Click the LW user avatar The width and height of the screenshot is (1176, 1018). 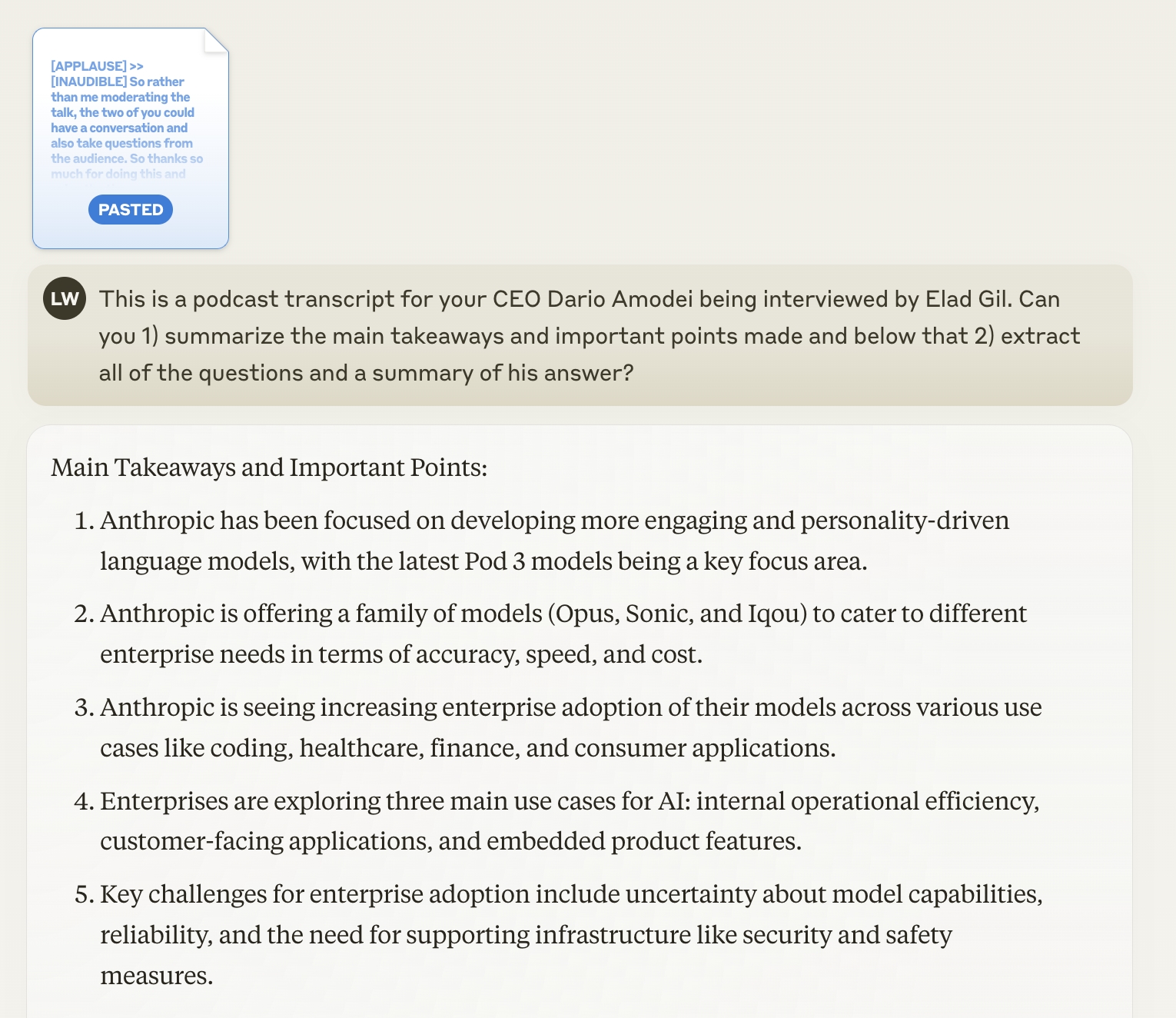coord(65,298)
